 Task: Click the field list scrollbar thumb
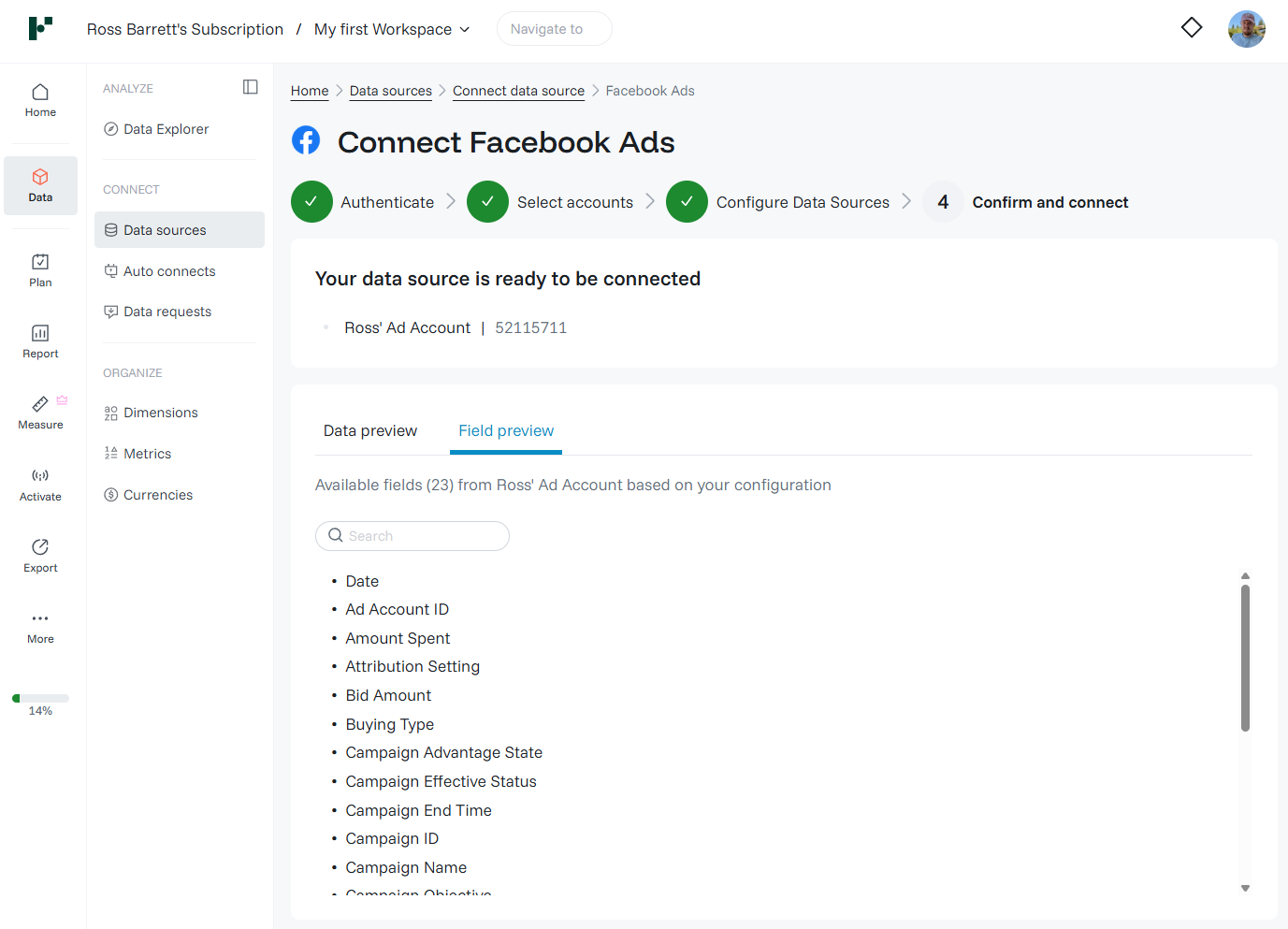tap(1245, 658)
